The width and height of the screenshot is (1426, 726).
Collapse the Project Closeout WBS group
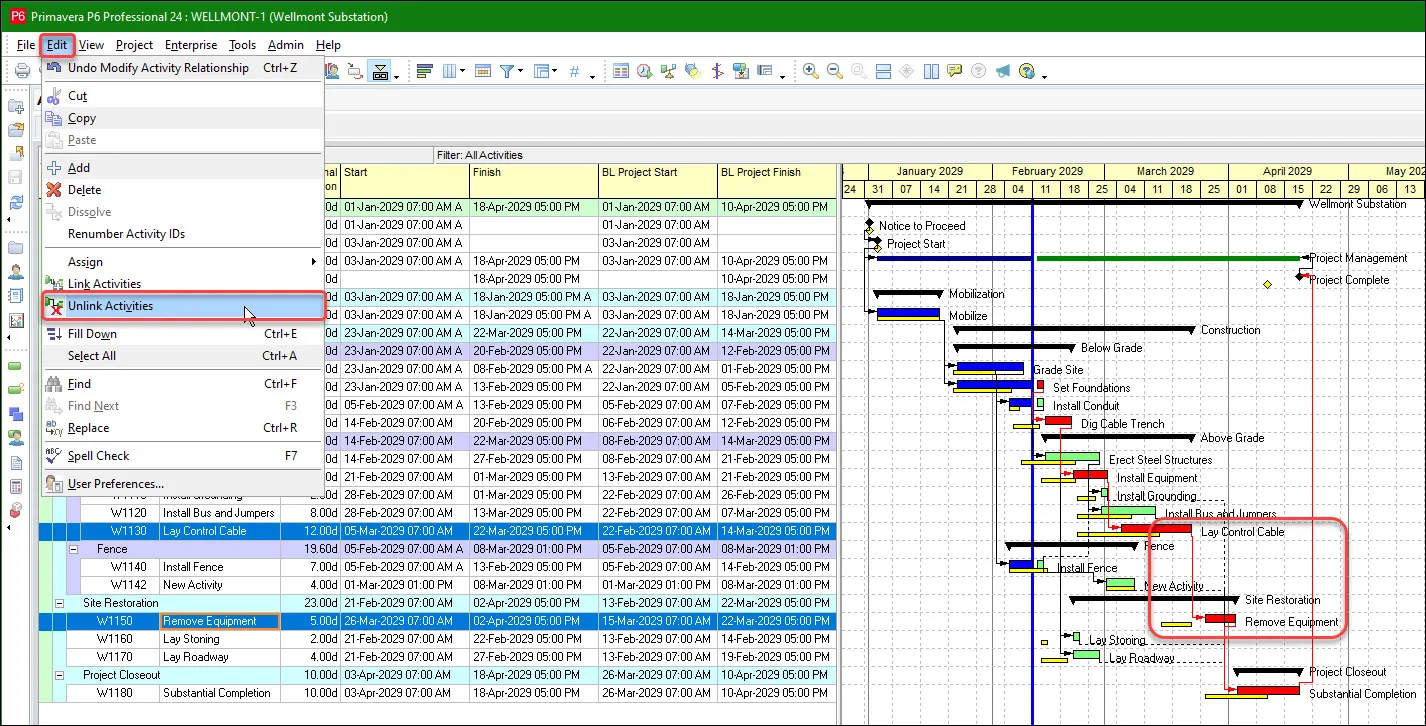point(59,675)
